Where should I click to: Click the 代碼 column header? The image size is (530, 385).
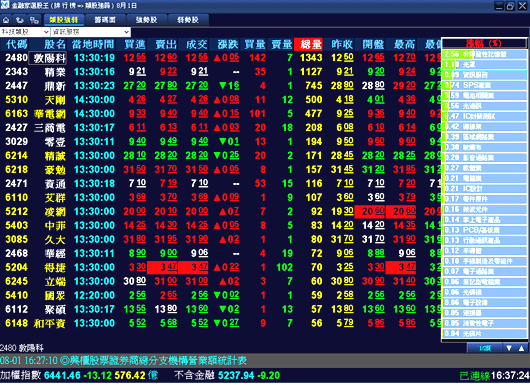pyautogui.click(x=16, y=44)
